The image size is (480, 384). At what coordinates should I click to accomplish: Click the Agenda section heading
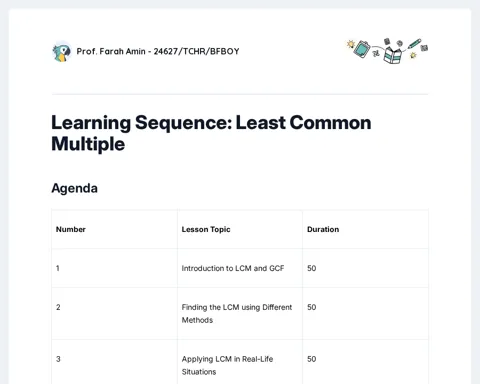coord(74,188)
